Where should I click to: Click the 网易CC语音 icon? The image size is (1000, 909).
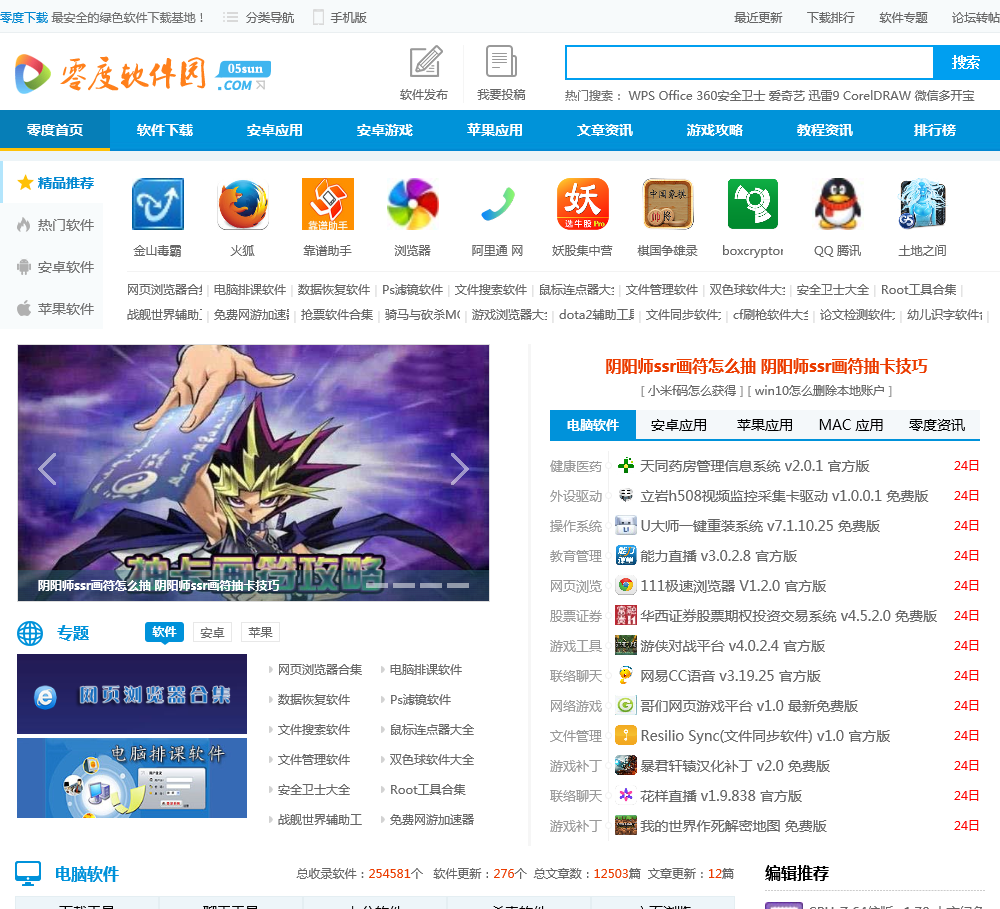coord(626,676)
